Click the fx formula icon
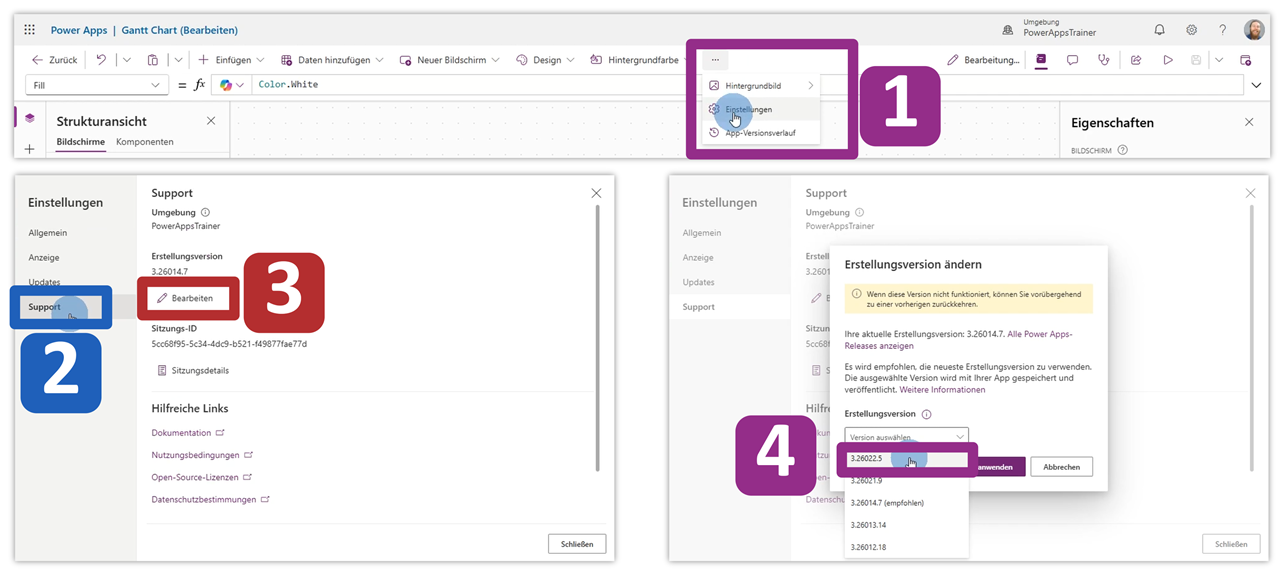 pyautogui.click(x=199, y=85)
